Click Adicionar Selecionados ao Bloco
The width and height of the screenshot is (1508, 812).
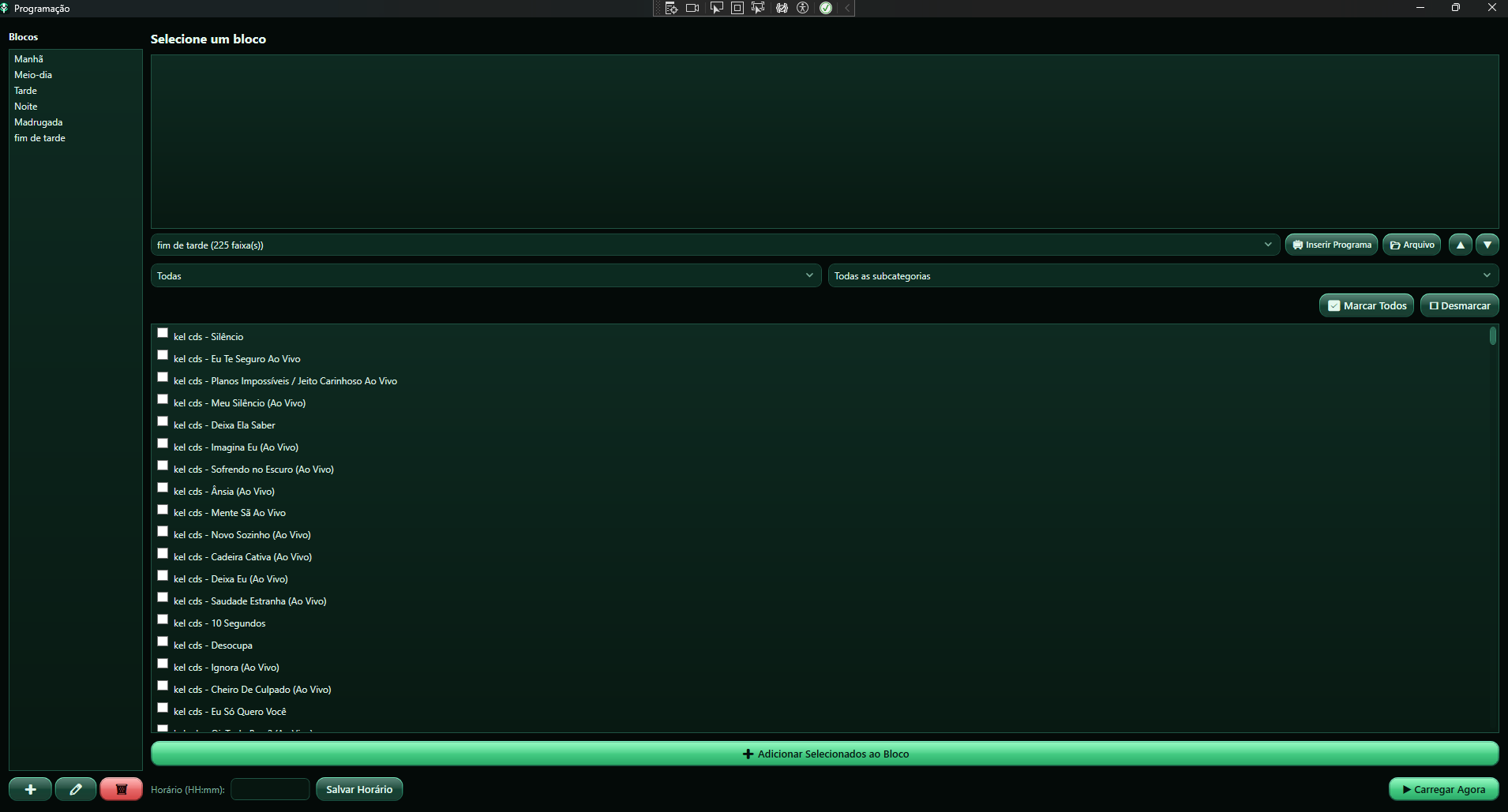pos(825,754)
